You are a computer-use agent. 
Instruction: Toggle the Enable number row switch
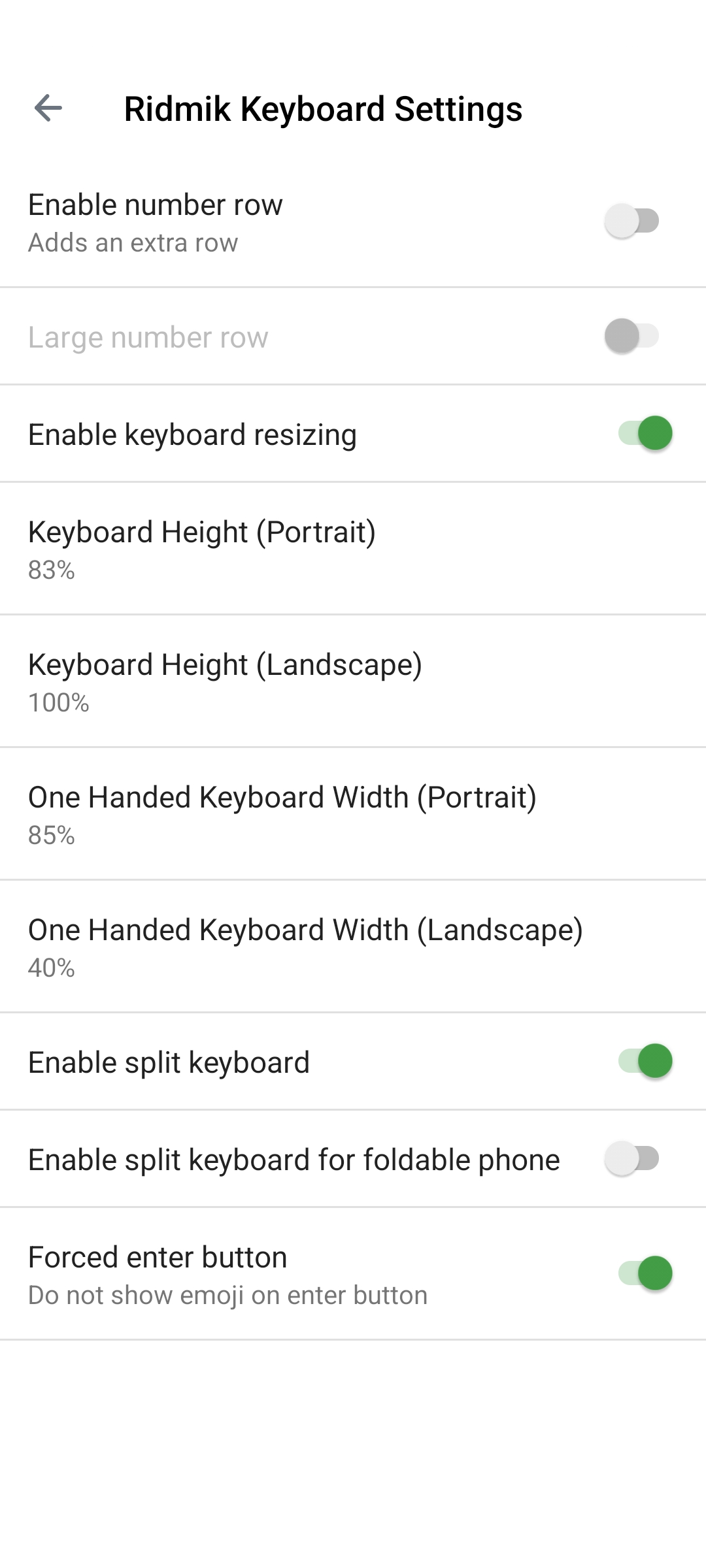click(x=631, y=221)
